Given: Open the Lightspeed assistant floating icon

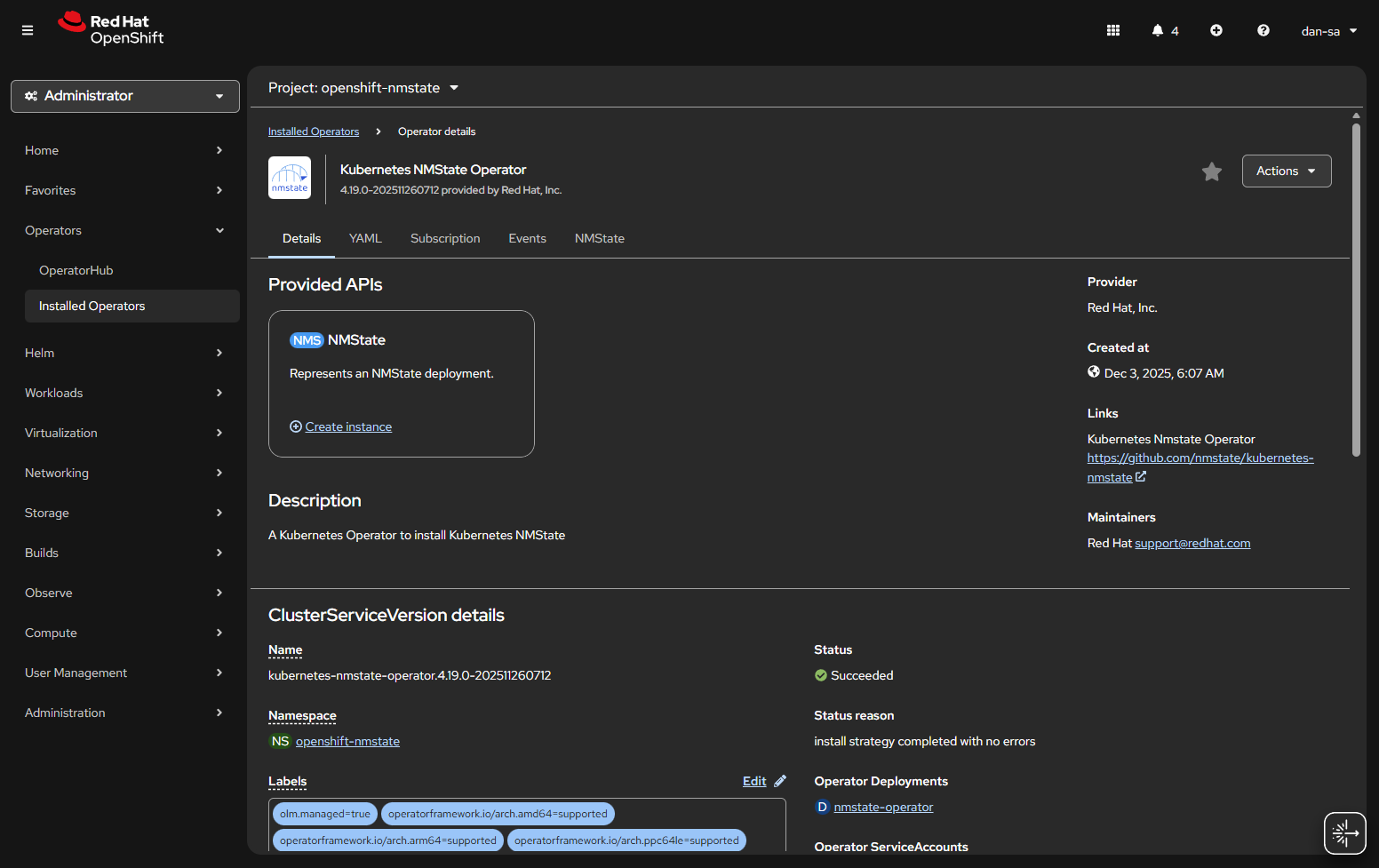Looking at the screenshot, I should pos(1344,833).
